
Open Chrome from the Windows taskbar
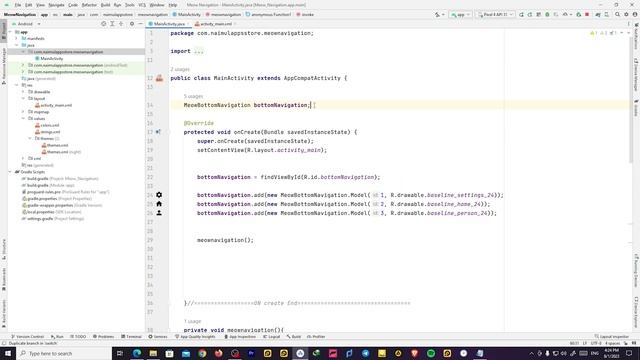pyautogui.click(x=202, y=353)
